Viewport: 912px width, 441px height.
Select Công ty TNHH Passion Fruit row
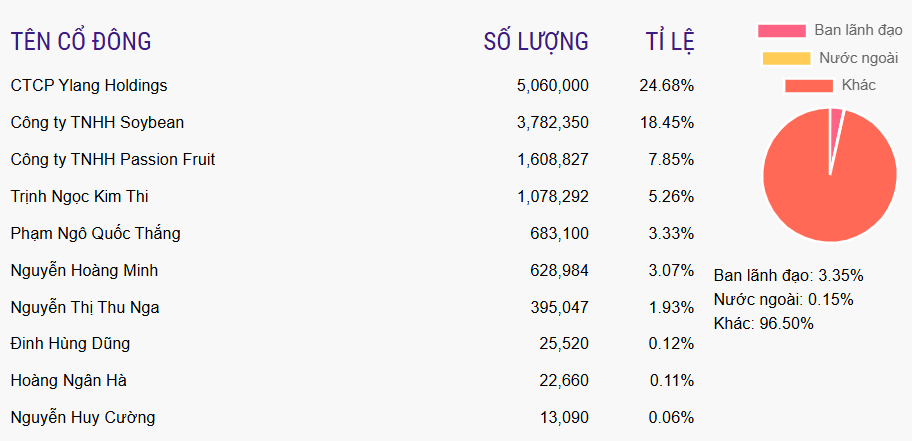tap(113, 160)
